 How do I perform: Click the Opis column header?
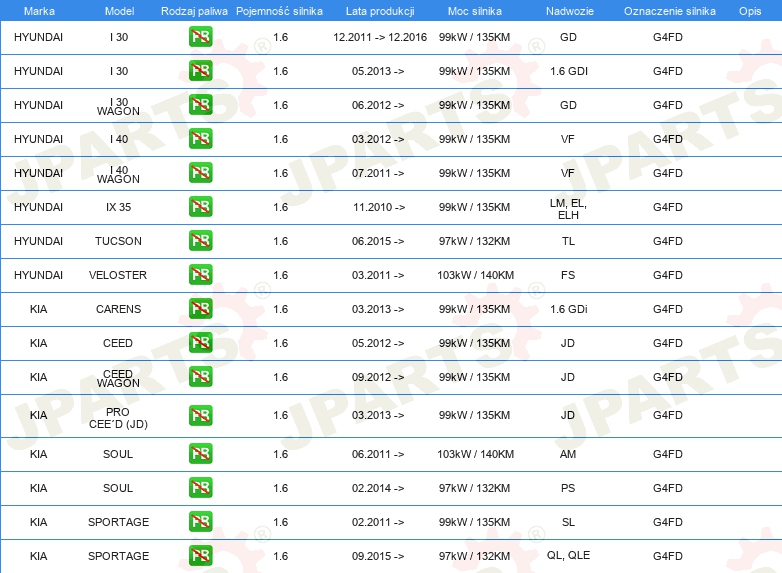pos(750,11)
